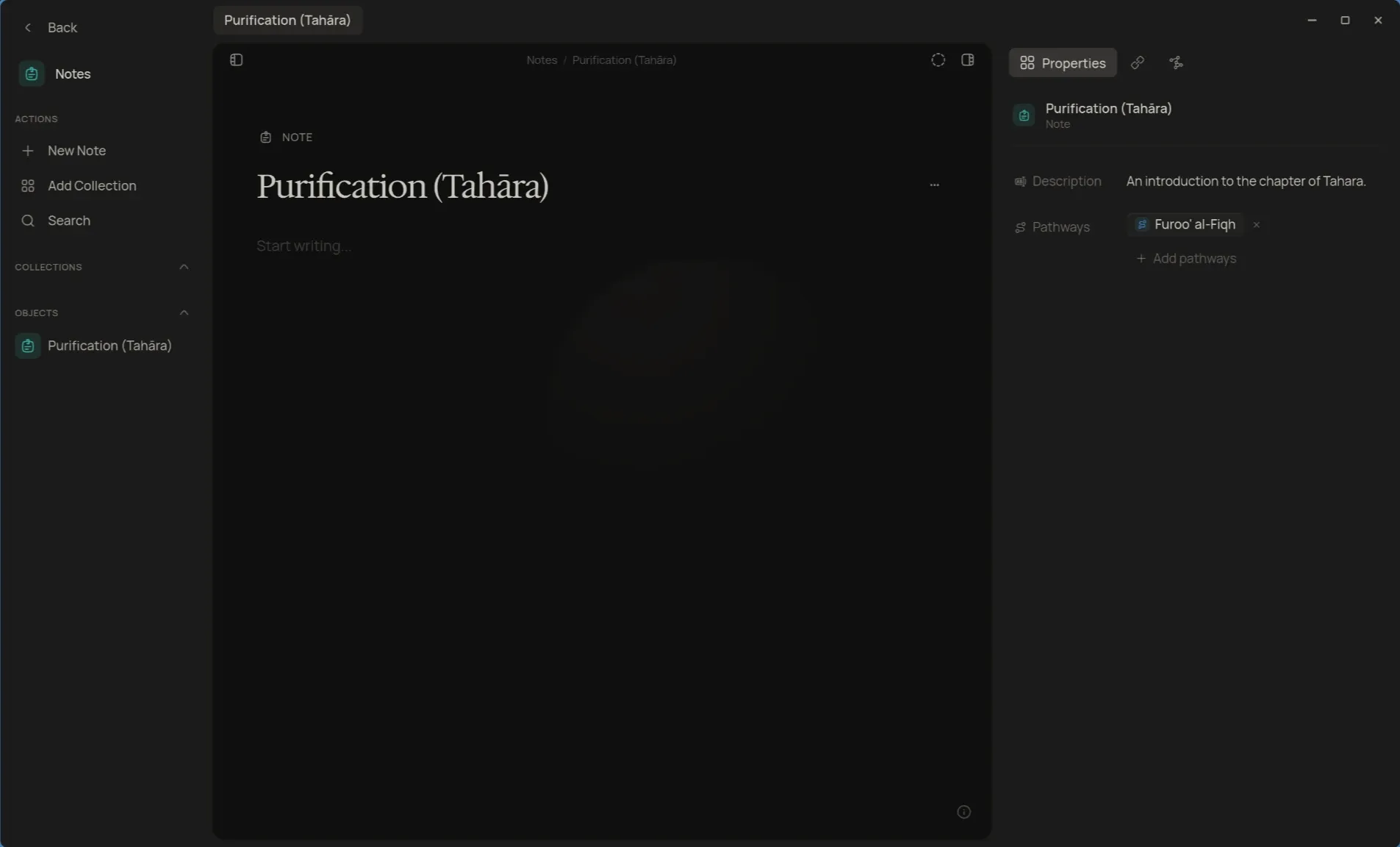The width and height of the screenshot is (1400, 847).
Task: Open the links tab icon
Action: click(1137, 63)
